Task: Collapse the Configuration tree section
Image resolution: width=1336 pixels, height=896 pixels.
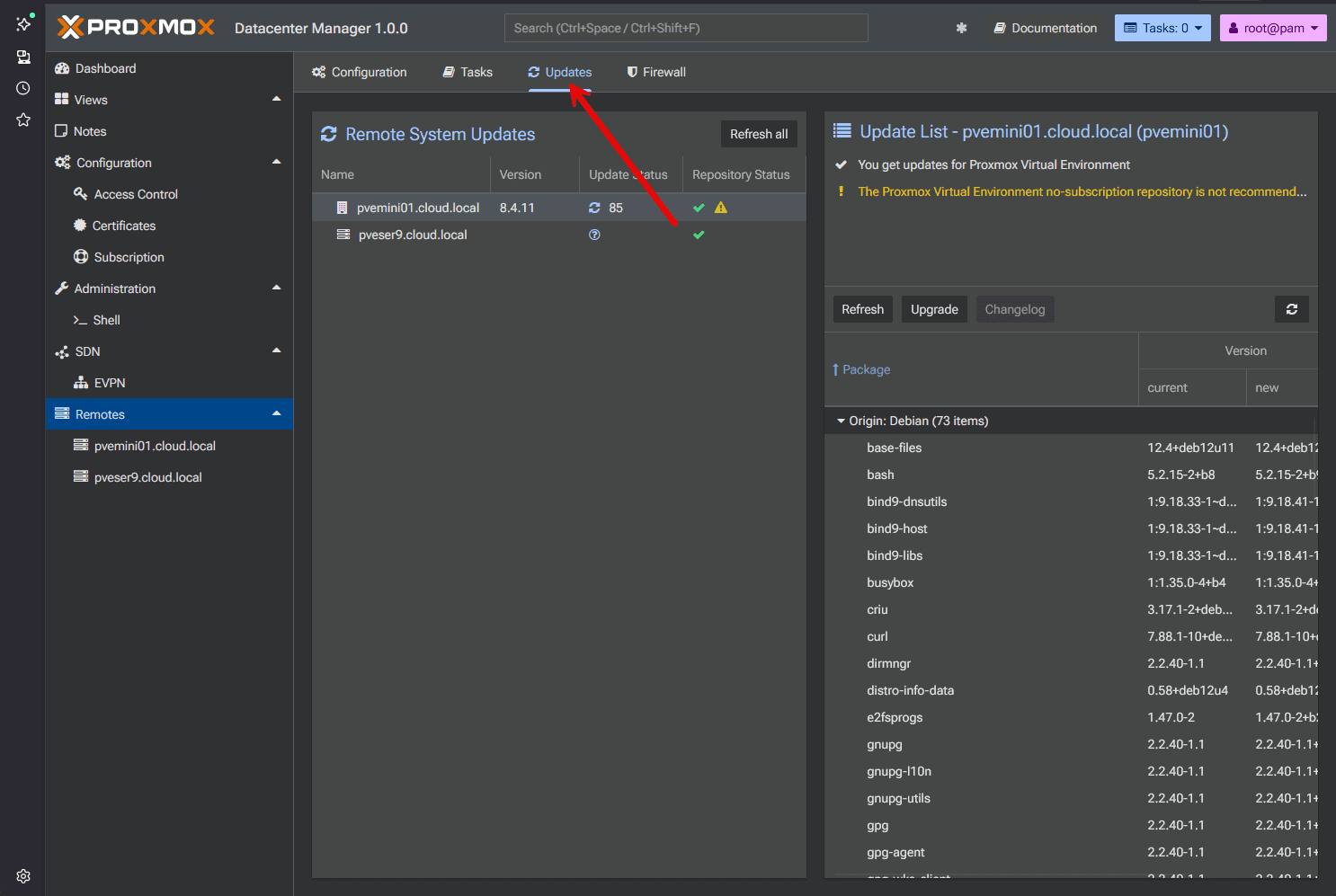Action: tap(277, 162)
